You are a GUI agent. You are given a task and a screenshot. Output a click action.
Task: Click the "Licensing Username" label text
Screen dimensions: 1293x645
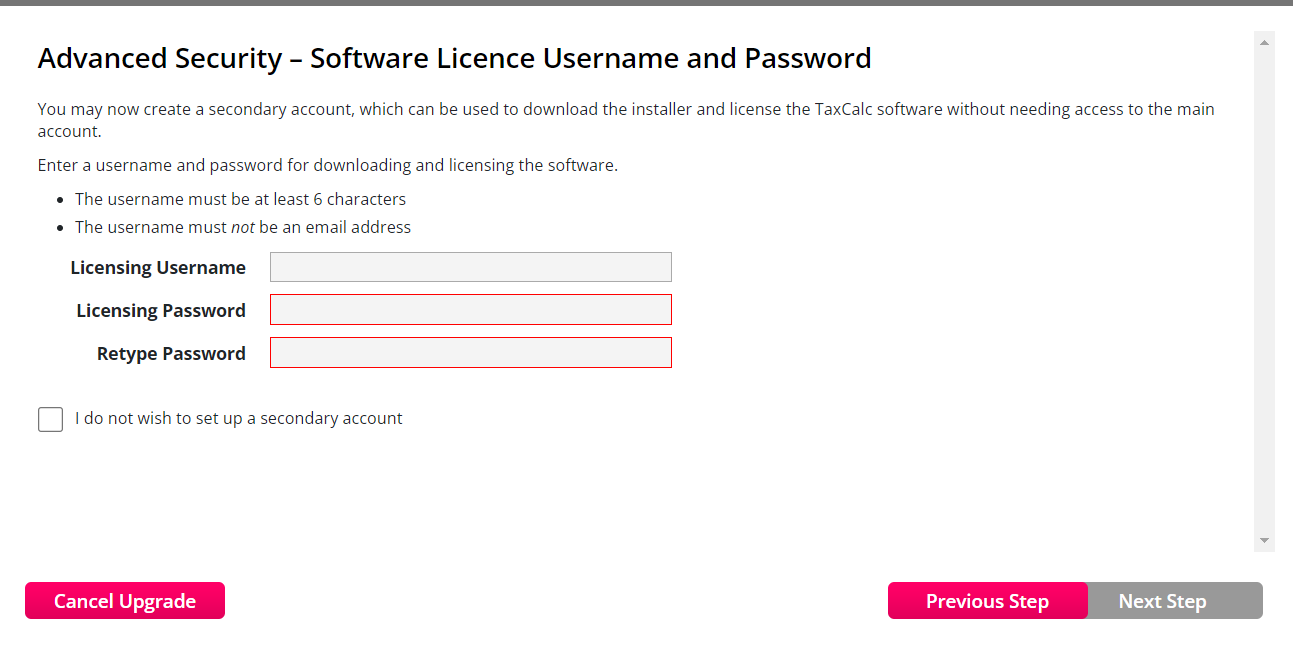click(x=158, y=268)
